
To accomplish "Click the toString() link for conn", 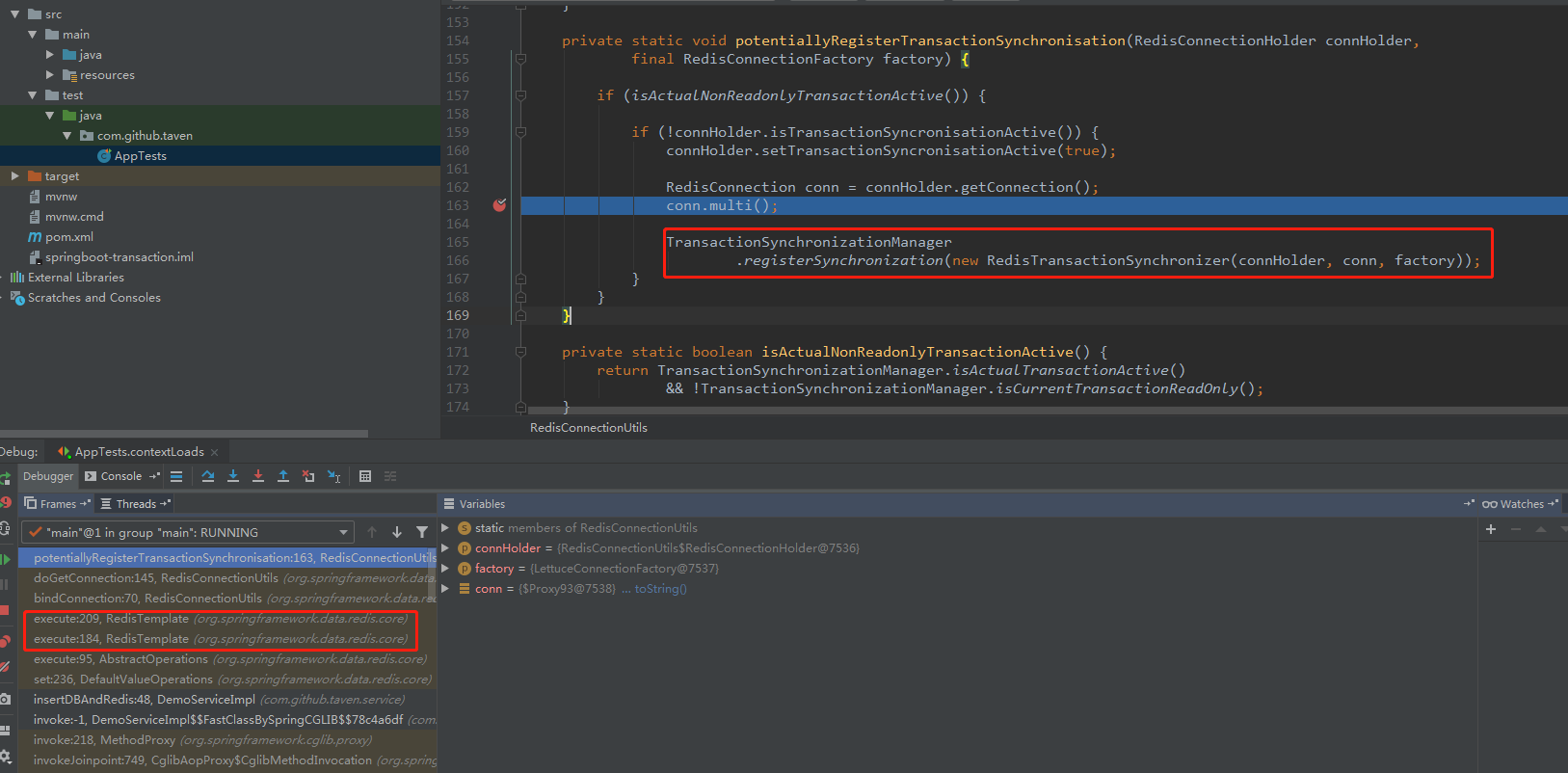I will 660,589.
